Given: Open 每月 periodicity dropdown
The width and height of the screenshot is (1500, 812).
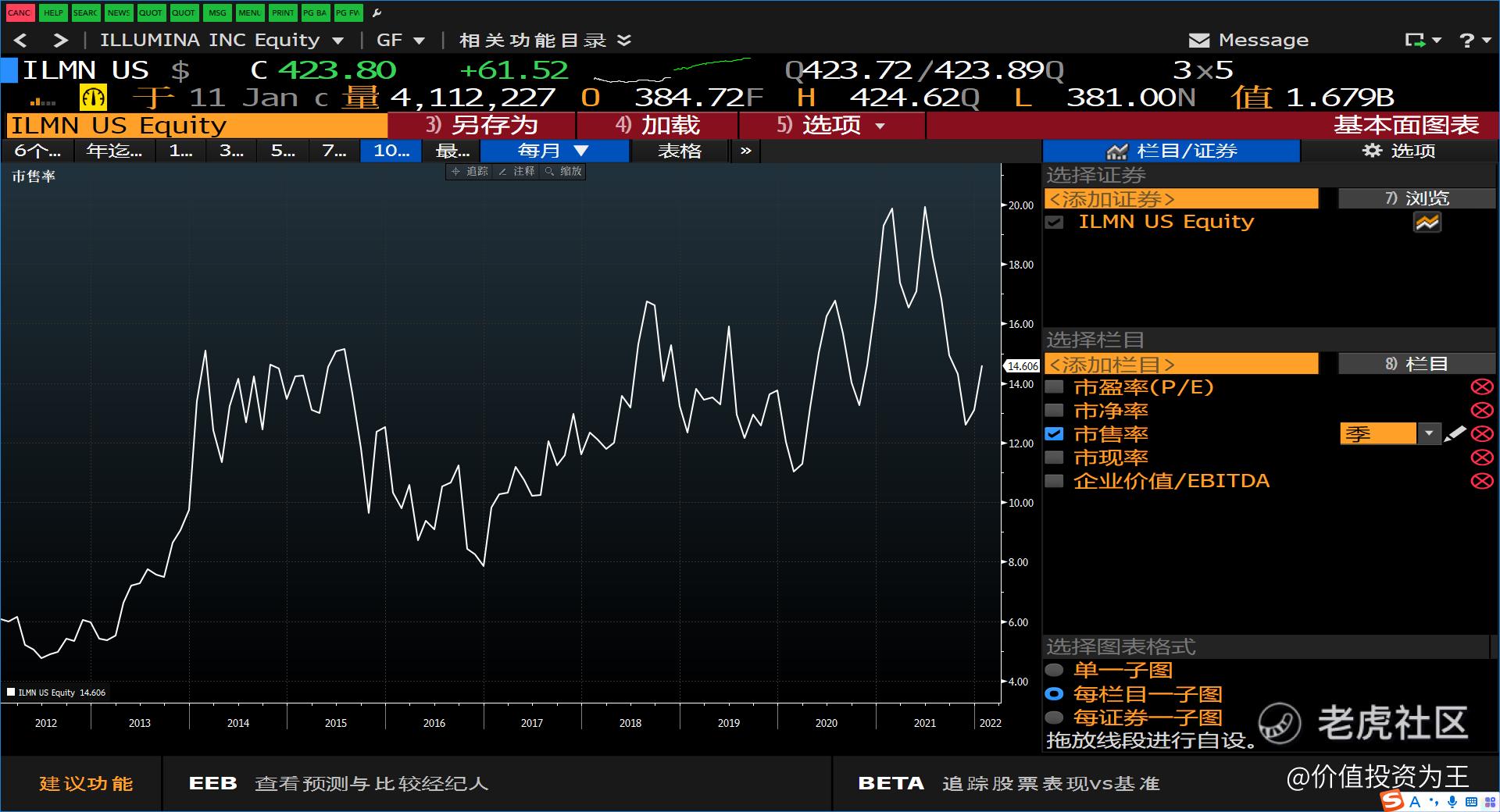Looking at the screenshot, I should click(x=555, y=151).
